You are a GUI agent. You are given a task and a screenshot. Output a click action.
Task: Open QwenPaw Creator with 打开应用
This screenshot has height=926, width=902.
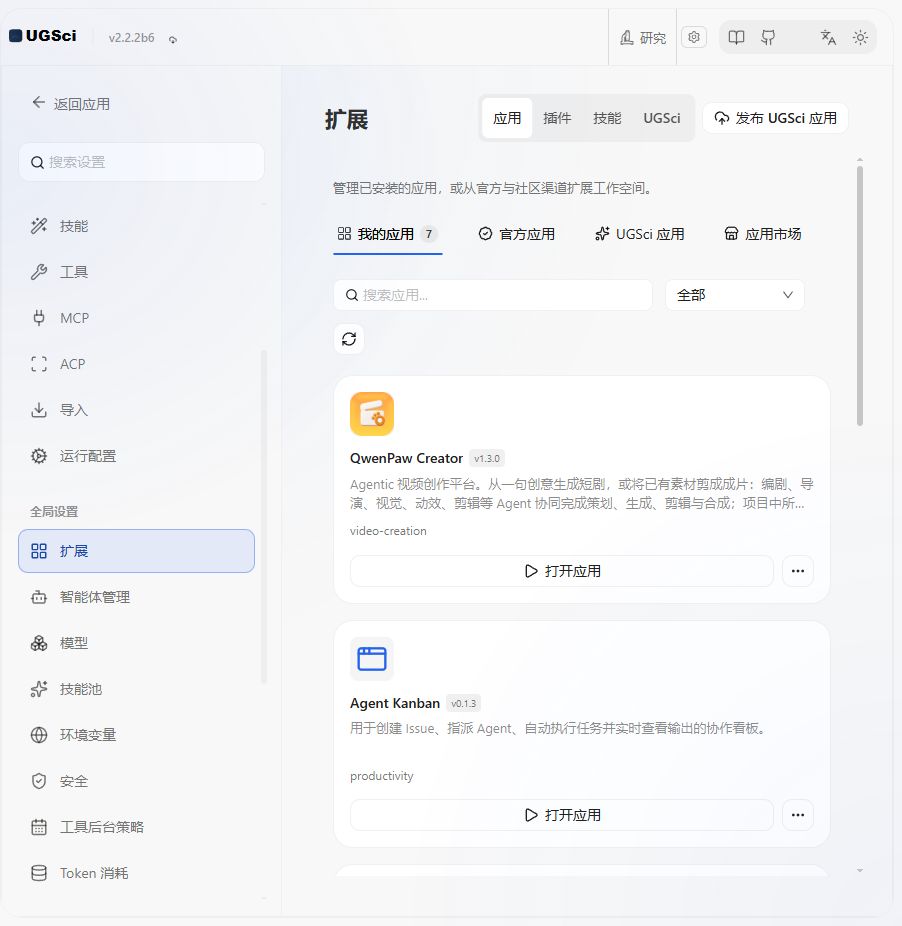coord(562,571)
